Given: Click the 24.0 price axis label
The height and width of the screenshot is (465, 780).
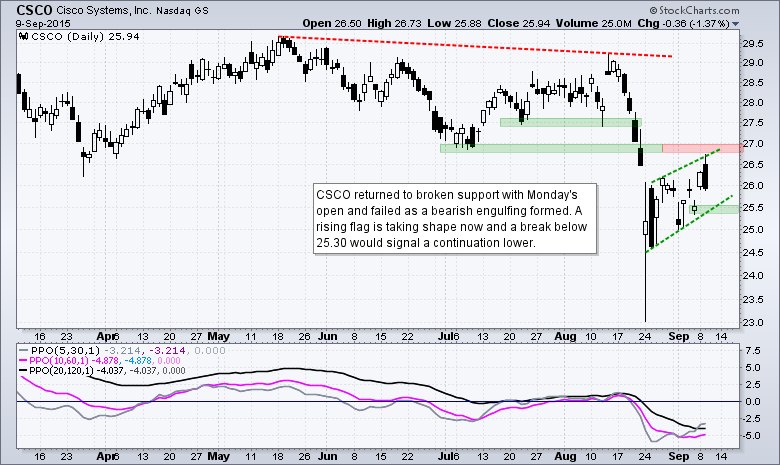Looking at the screenshot, I should coord(753,276).
